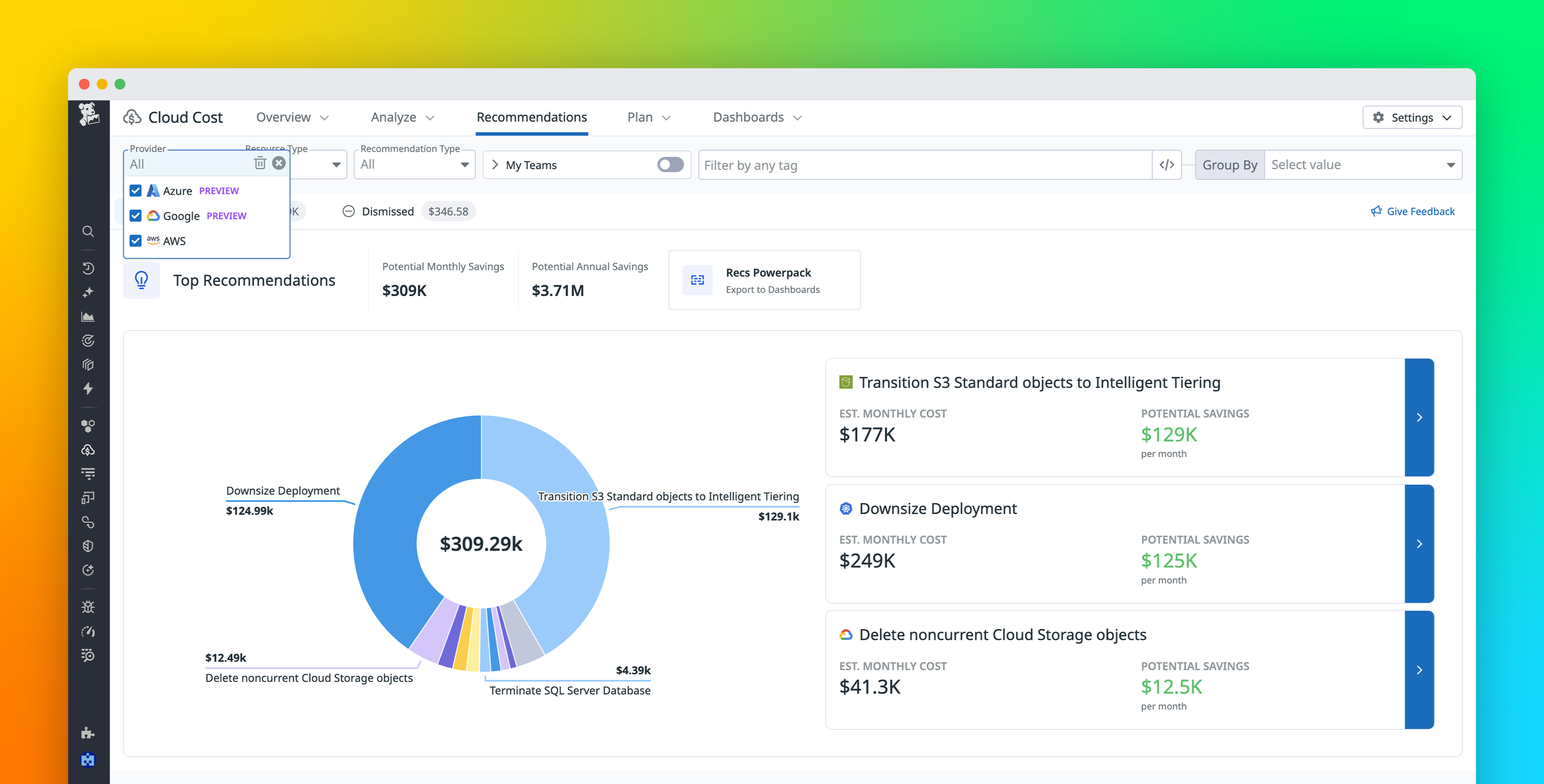Open the Recommendation Type dropdown
This screenshot has height=784, width=1544.
point(414,164)
